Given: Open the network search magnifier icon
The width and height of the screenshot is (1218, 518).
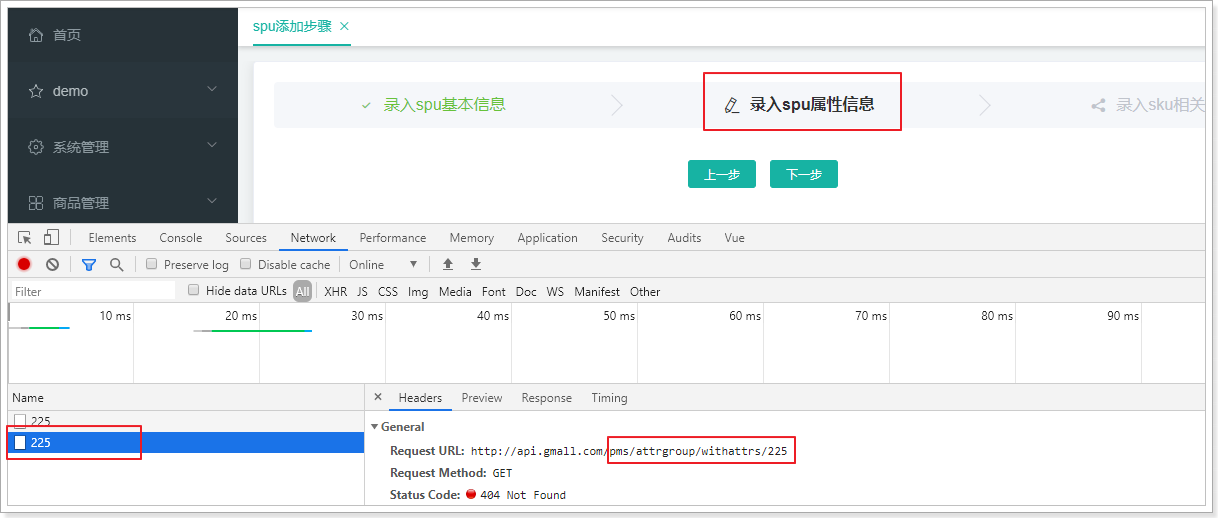Looking at the screenshot, I should 117,264.
